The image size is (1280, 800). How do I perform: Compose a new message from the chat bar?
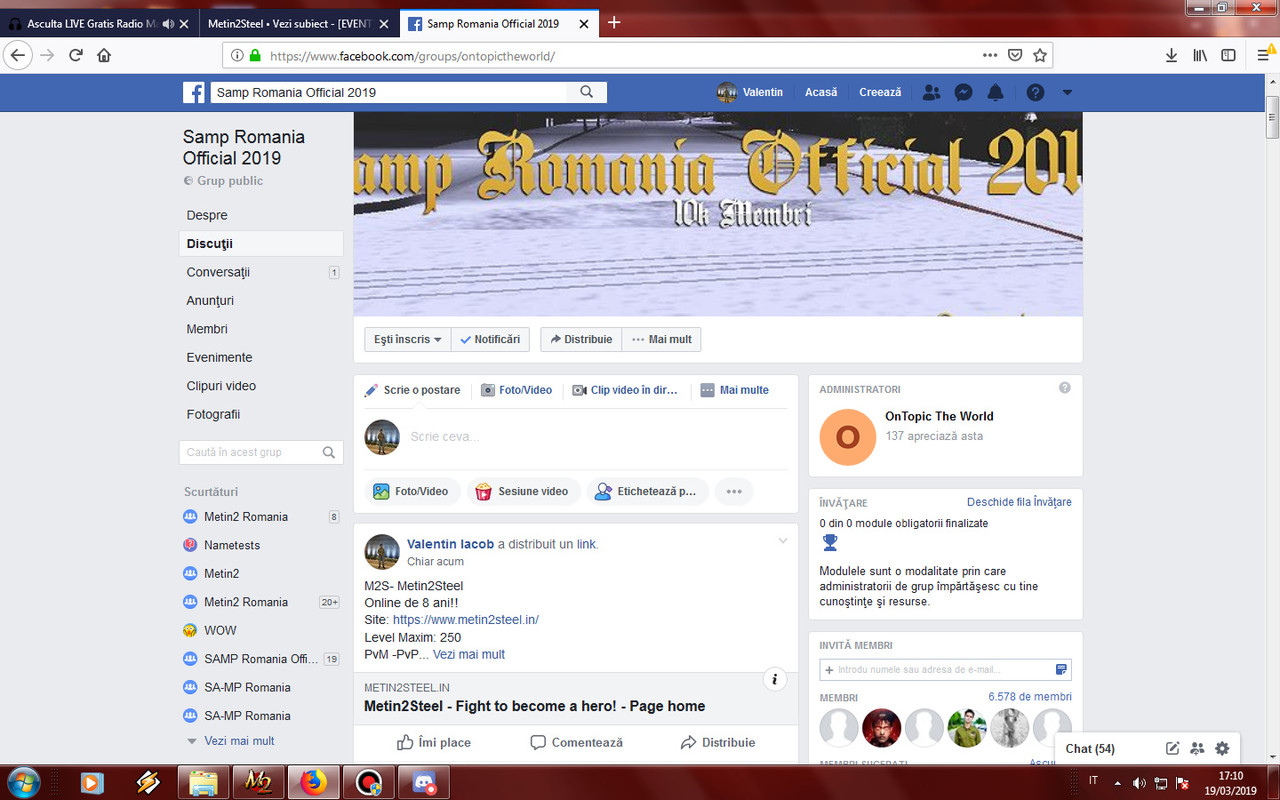point(1172,748)
